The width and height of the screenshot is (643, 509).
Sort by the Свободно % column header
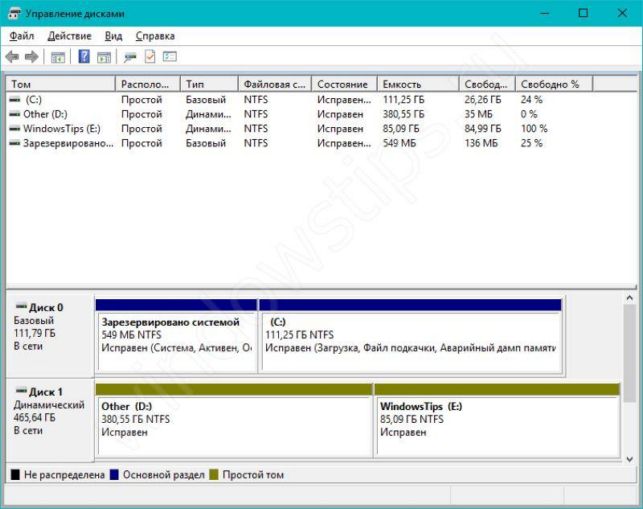[554, 84]
